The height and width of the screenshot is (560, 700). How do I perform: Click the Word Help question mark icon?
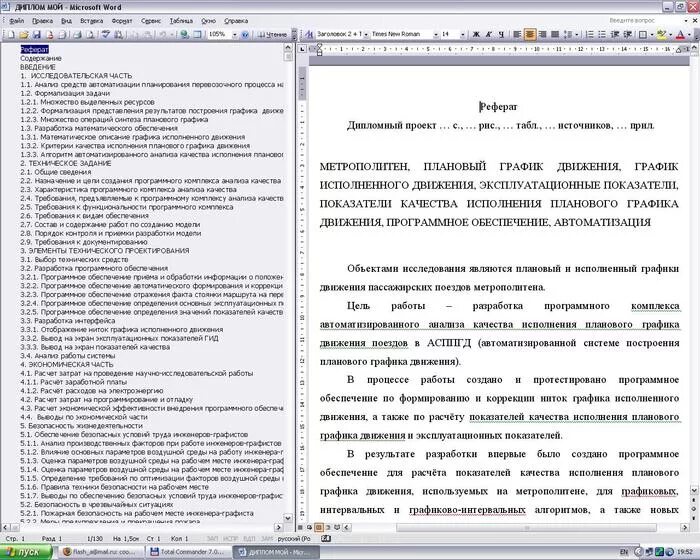245,34
